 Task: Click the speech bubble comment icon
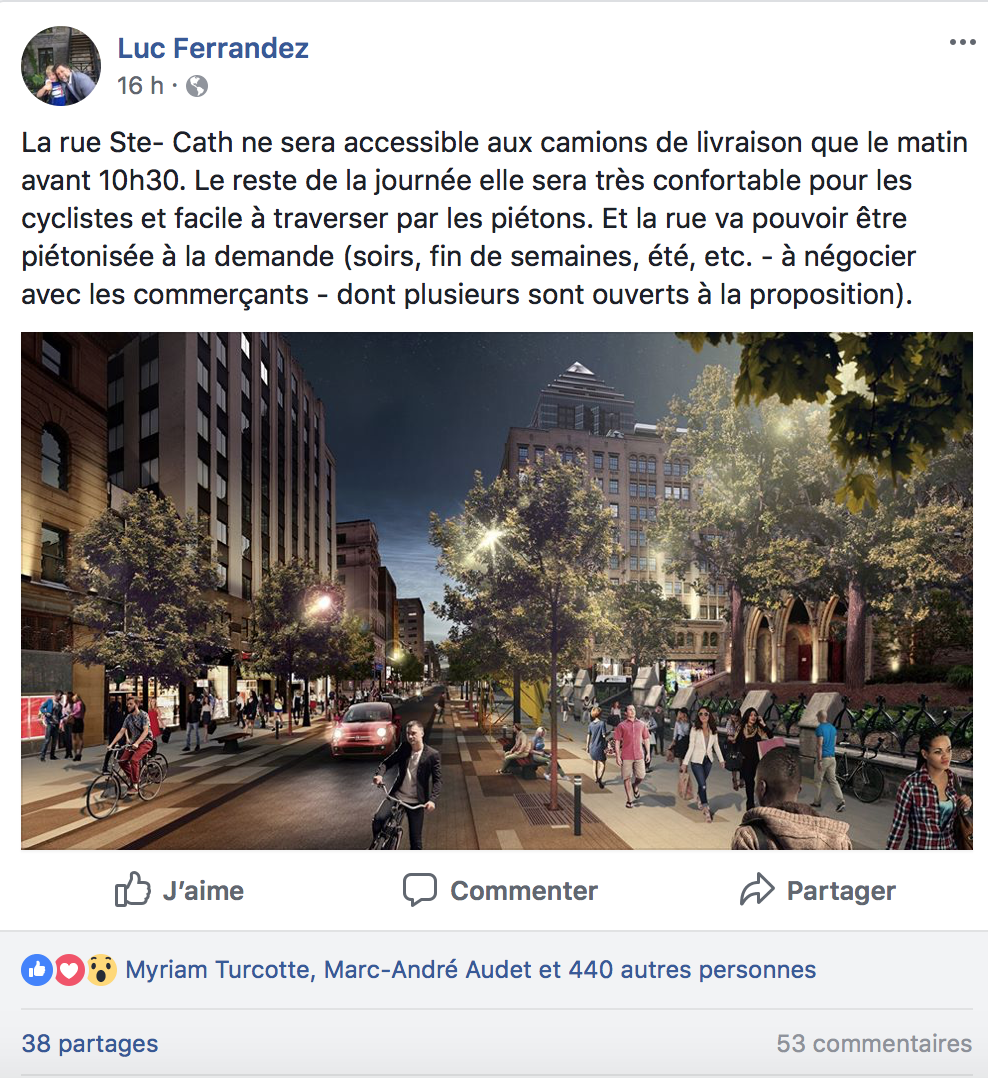pos(419,890)
